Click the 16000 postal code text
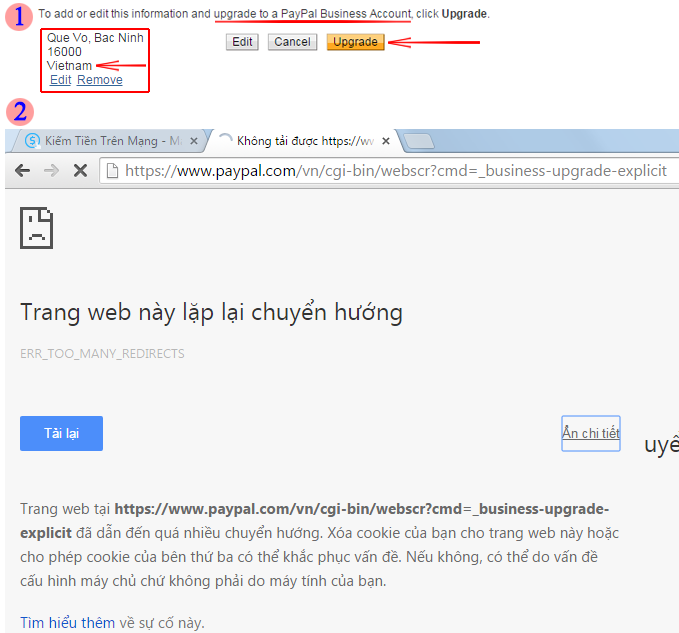 pyautogui.click(x=64, y=52)
